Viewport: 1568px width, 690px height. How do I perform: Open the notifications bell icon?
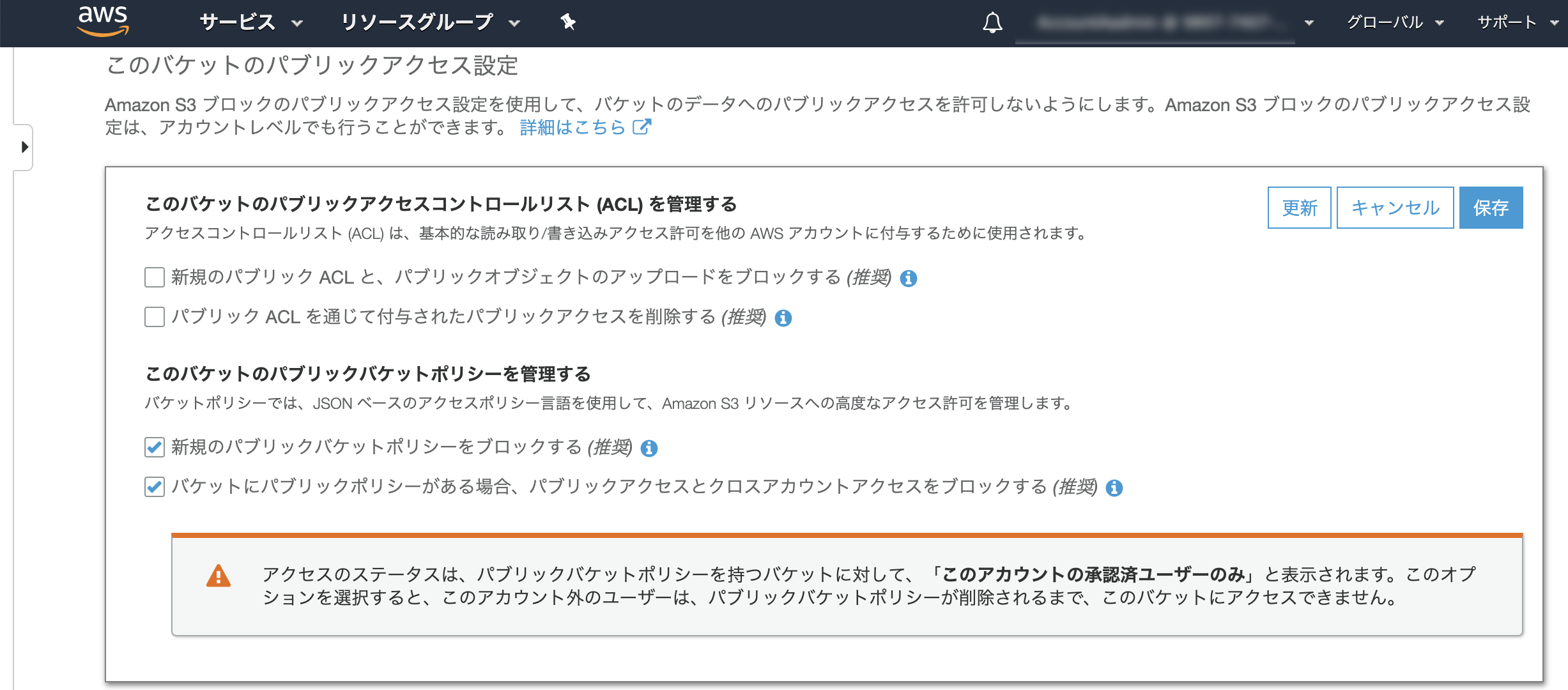coord(993,23)
